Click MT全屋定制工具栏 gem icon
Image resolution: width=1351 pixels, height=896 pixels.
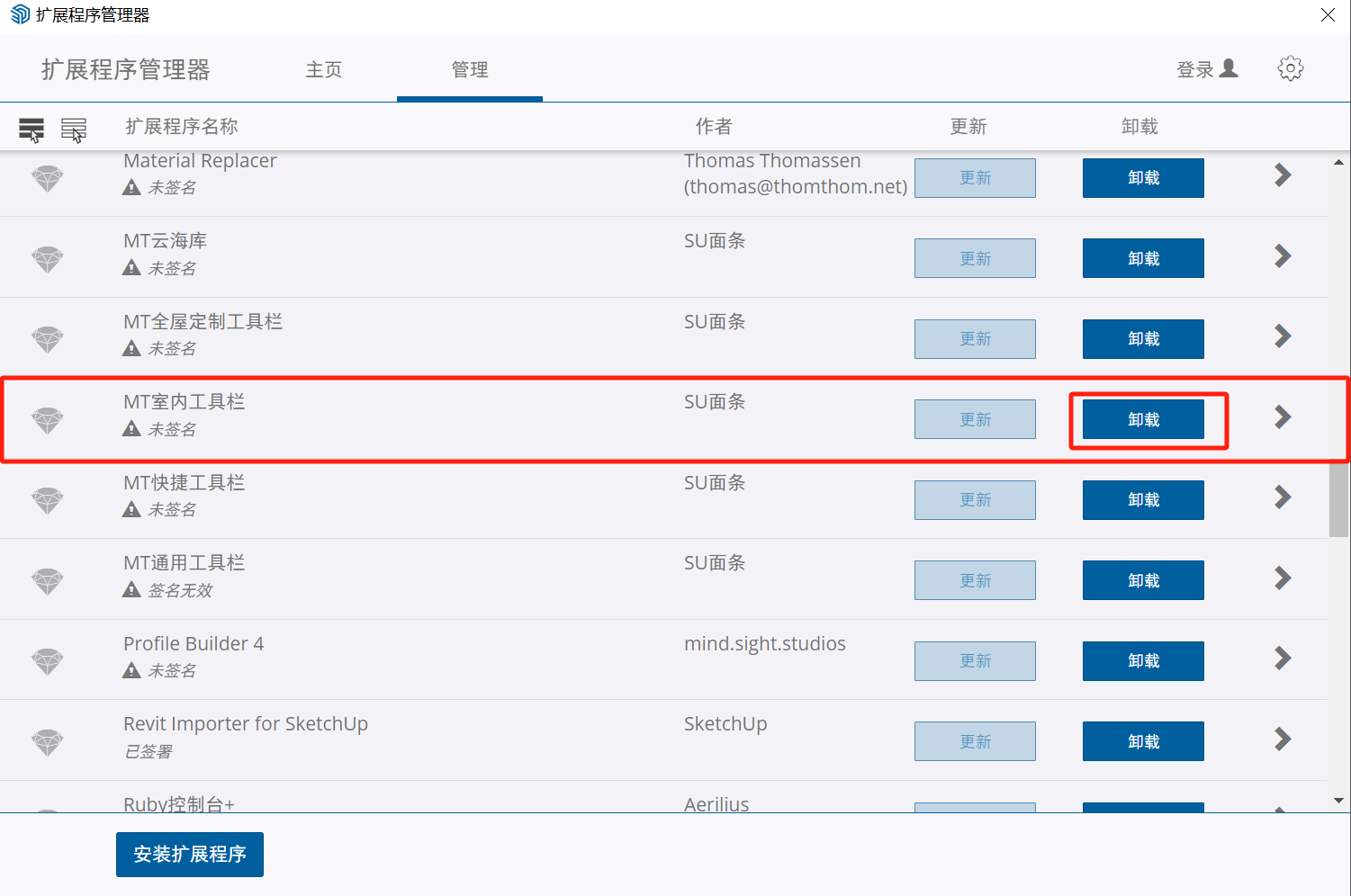(x=48, y=339)
